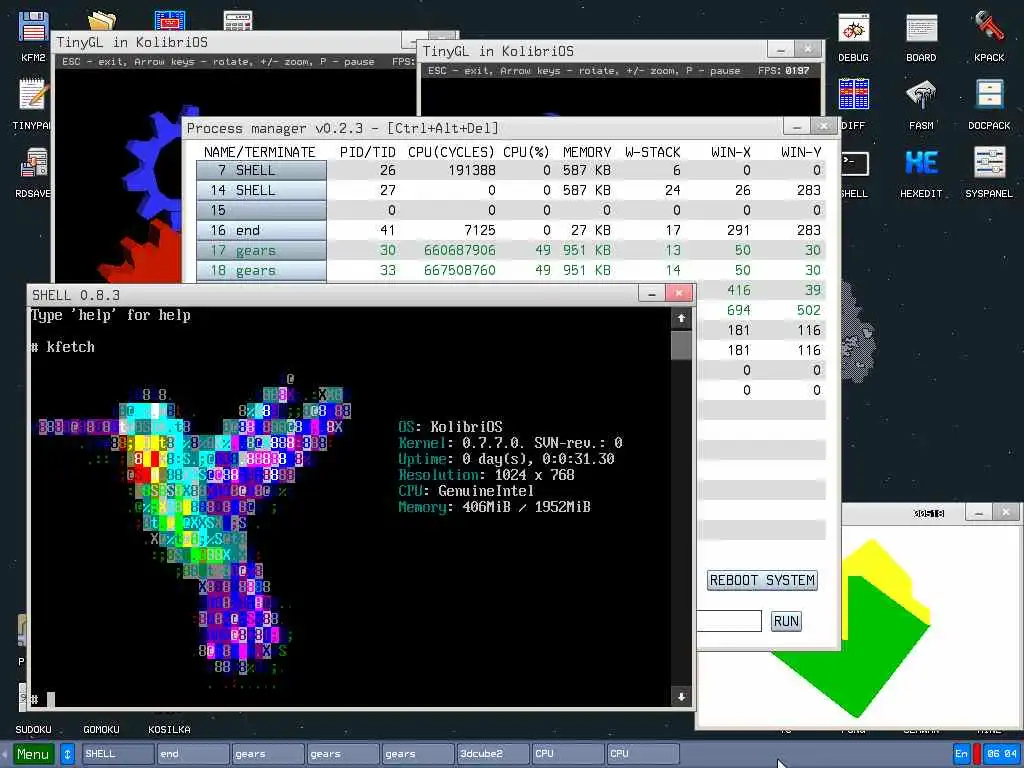Click the WIN-X value '416'
Screen dimensions: 1024x768
739,290
